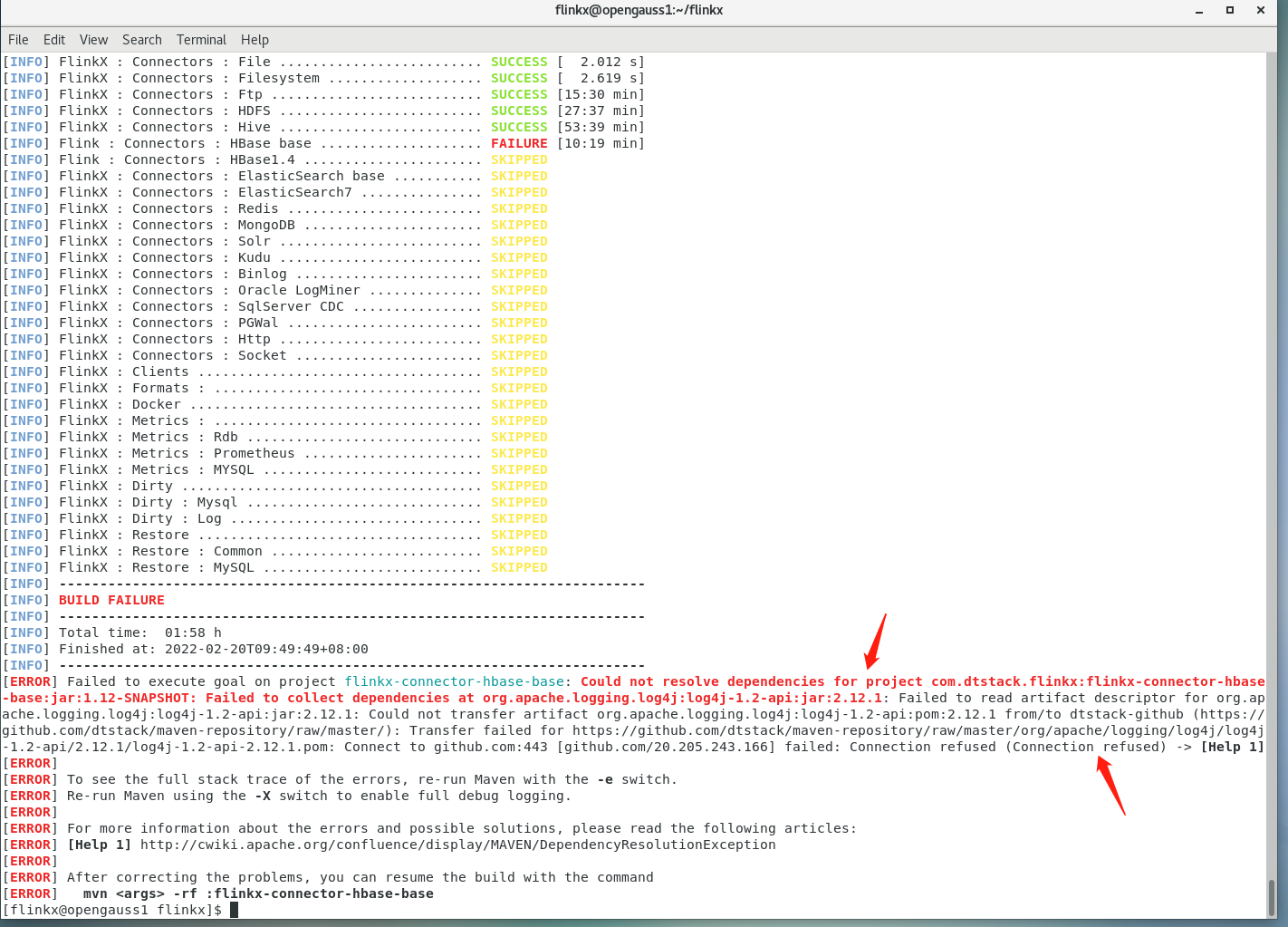Click 'mvn <args> -rf :flinkx-connector-hbase-base' command
Image resolution: width=1288 pixels, height=927 pixels.
click(258, 893)
